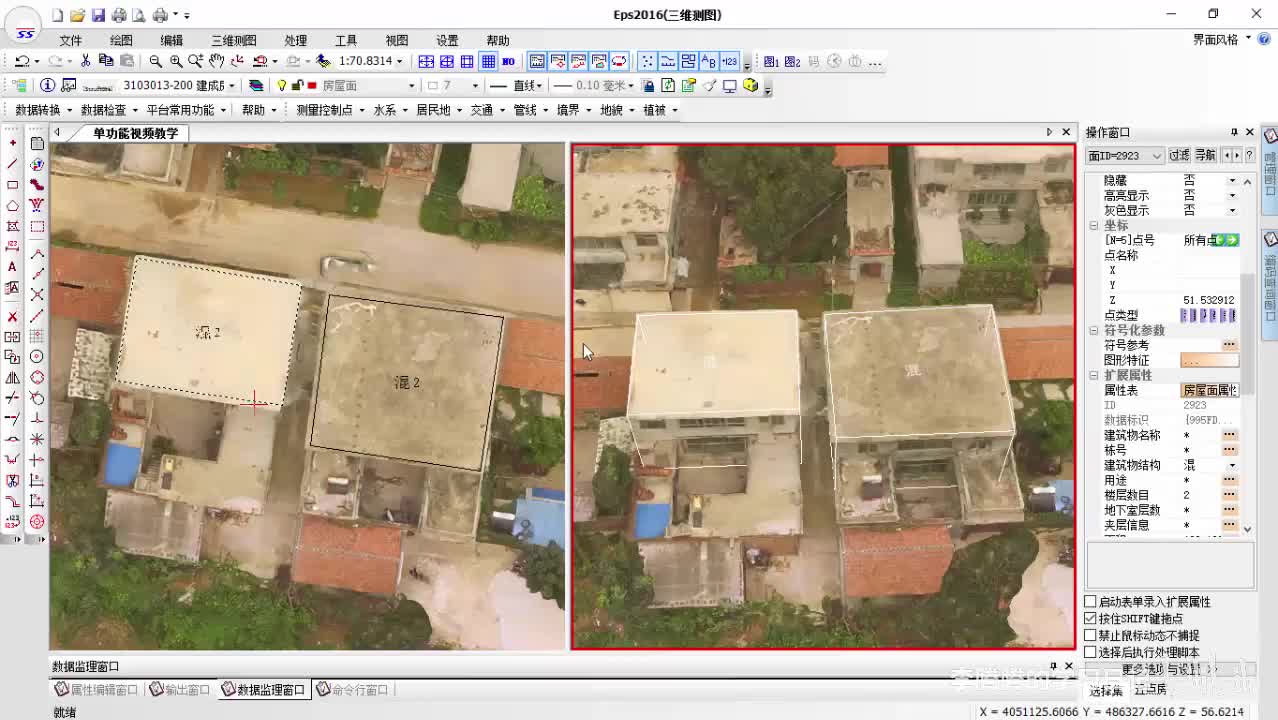Uncheck 按住SHIFT键拖点 checkbox
This screenshot has width=1278, height=720.
pyautogui.click(x=1091, y=618)
